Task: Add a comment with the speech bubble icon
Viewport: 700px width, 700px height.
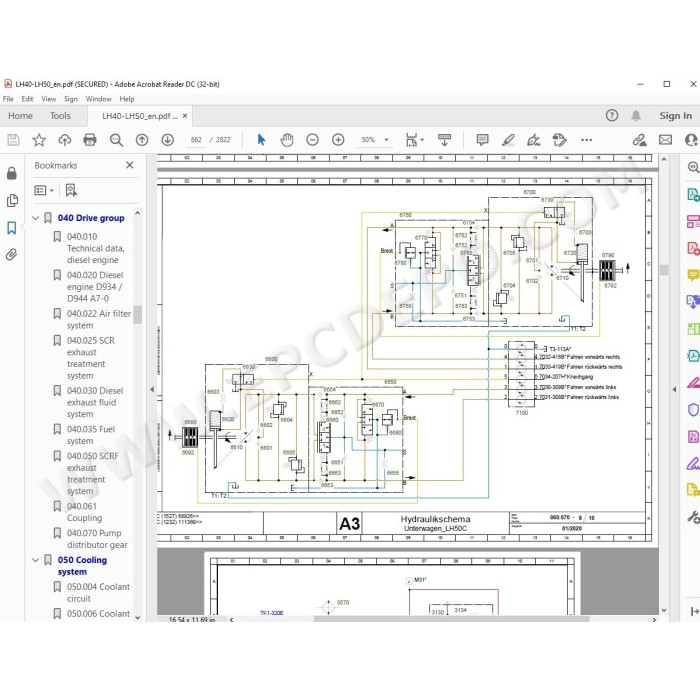Action: coord(482,140)
